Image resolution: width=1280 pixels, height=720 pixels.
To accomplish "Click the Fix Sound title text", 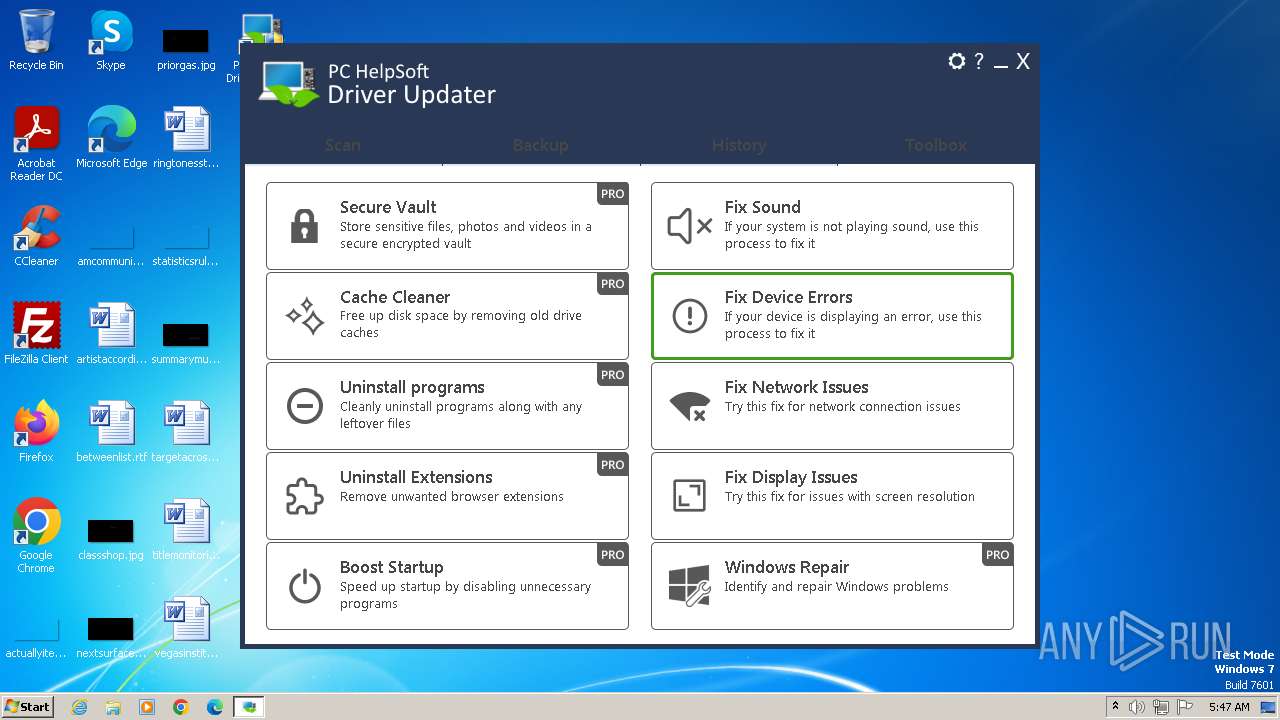I will pyautogui.click(x=763, y=207).
